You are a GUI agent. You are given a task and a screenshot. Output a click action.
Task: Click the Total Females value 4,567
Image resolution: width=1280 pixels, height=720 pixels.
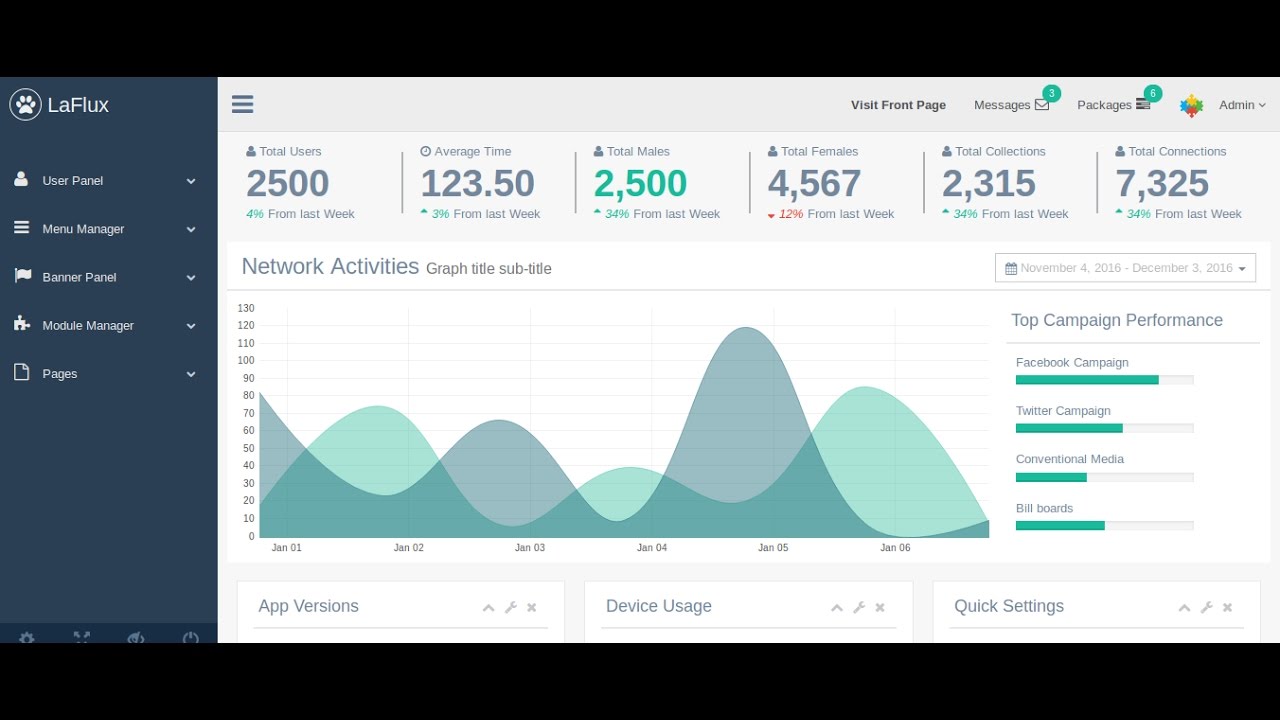[814, 184]
